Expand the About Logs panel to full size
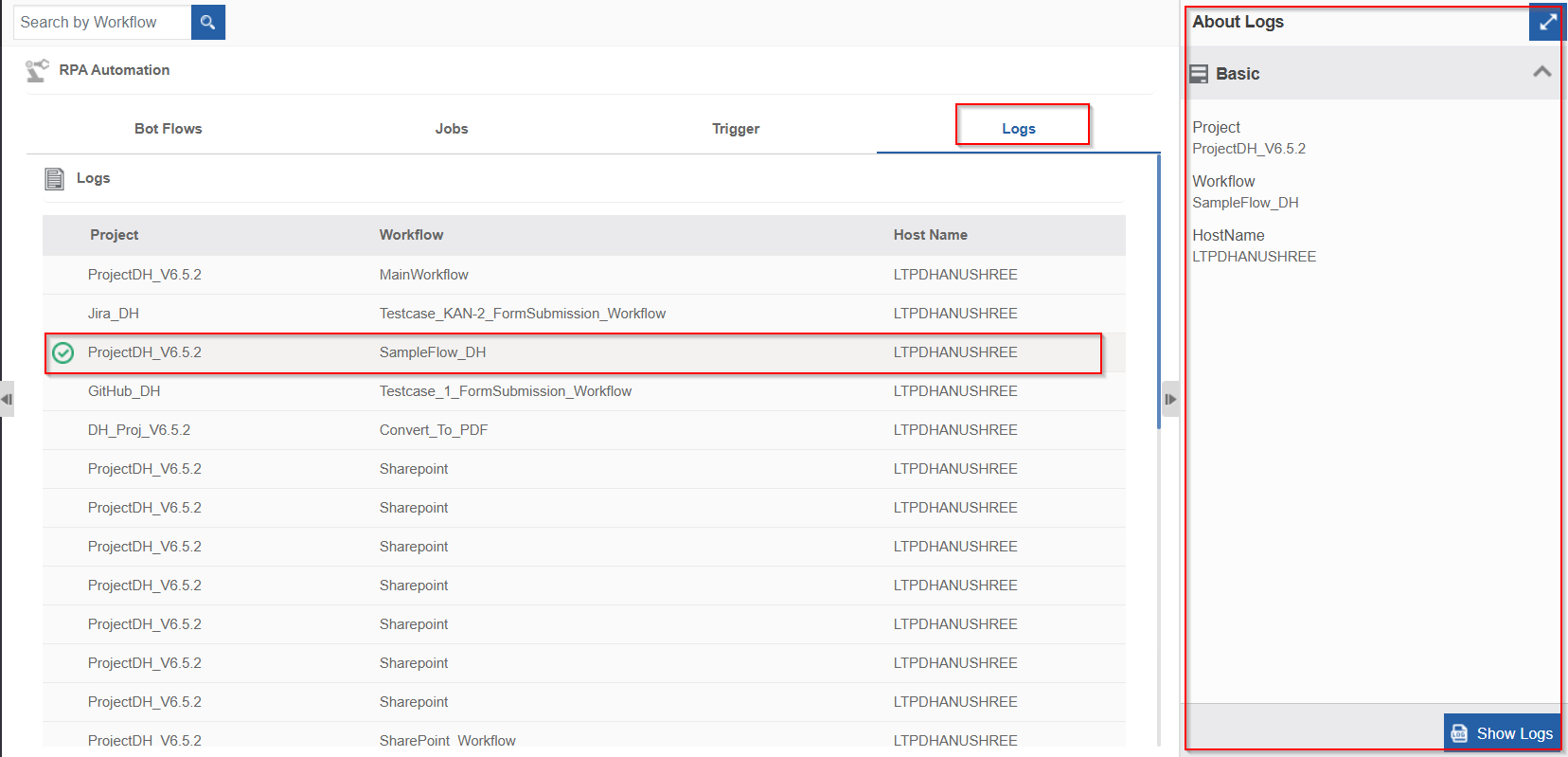Viewport: 1568px width, 757px height. pyautogui.click(x=1547, y=22)
